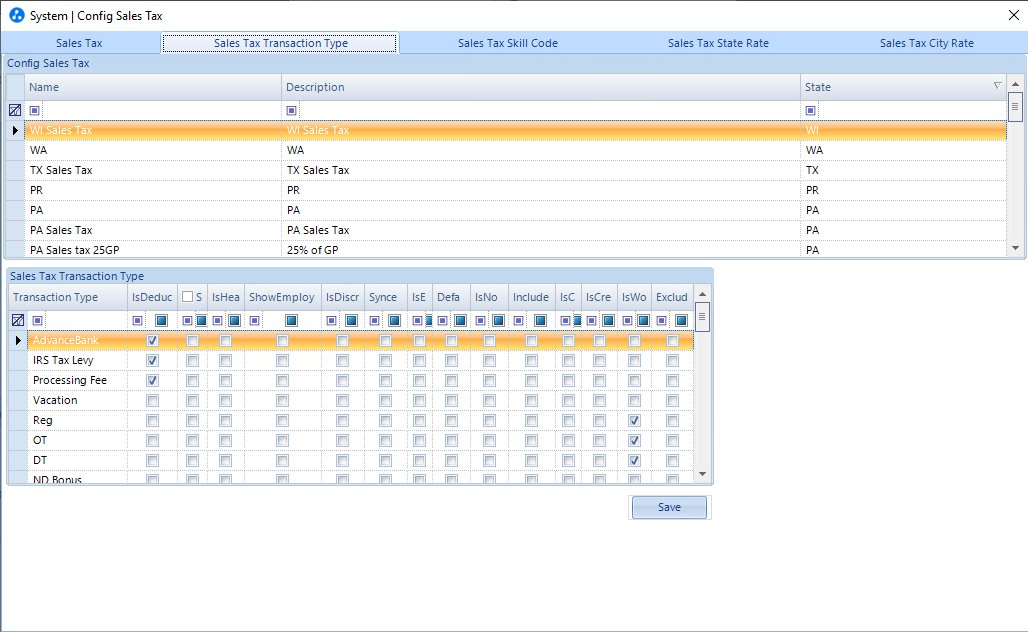Uncheck IsWo for the OT row
Screen dimensions: 1028x632
click(x=634, y=440)
